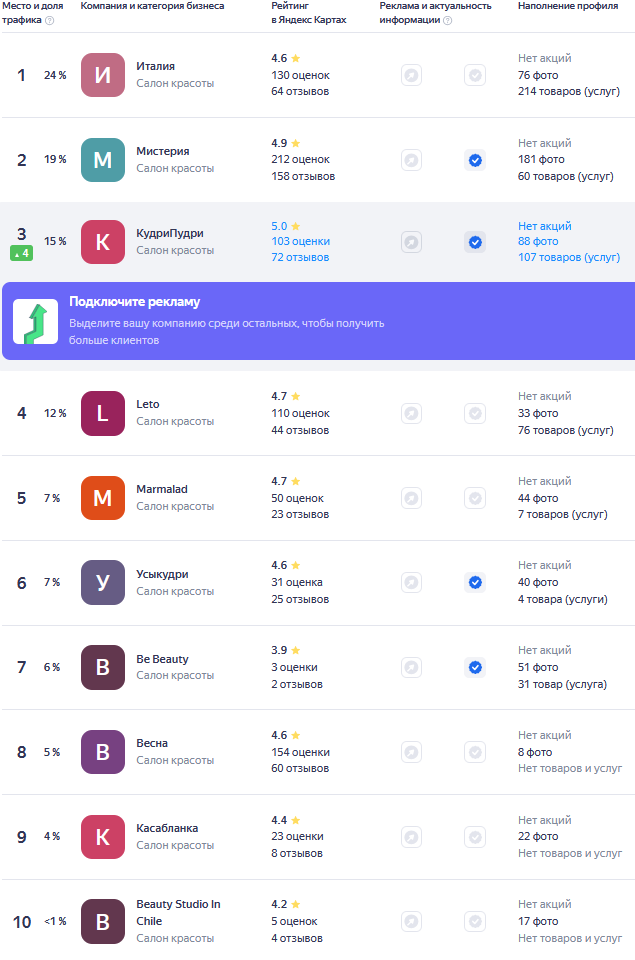Viewport: 635px width, 960px height.
Task: Open the '103 оценки' link
Action: coord(301,241)
